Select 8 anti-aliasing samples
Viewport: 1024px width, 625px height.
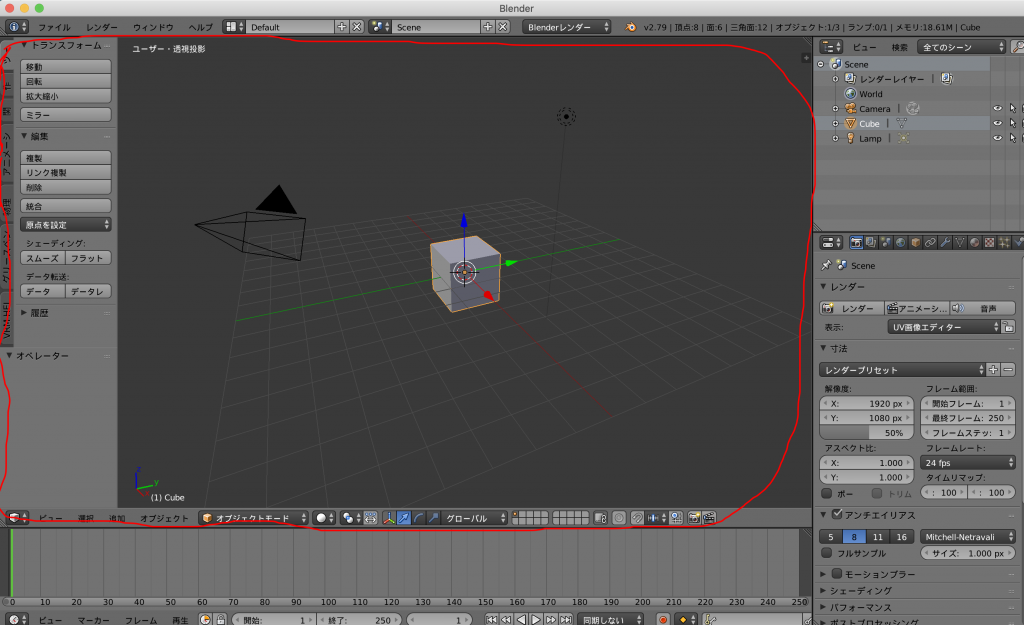[x=854, y=536]
